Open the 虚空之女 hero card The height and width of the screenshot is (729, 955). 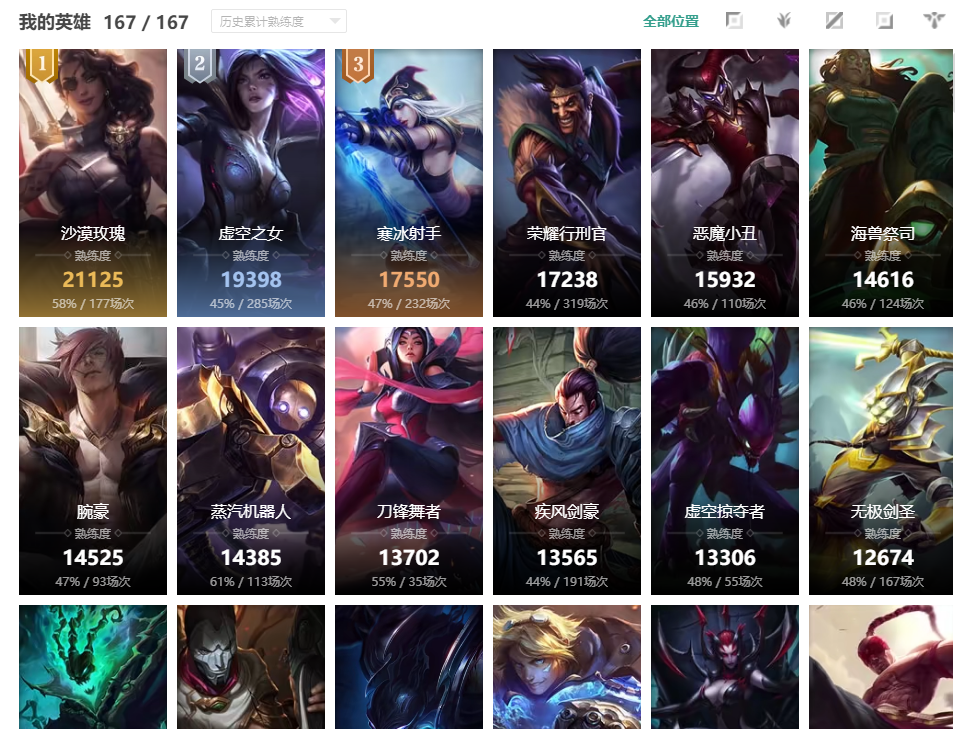[x=251, y=183]
